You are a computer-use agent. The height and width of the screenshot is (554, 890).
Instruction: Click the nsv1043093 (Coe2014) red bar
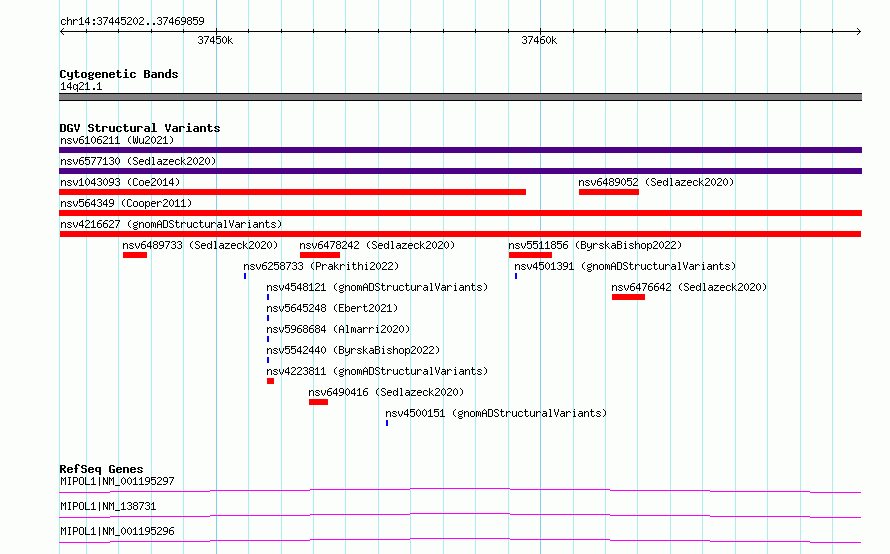coord(292,192)
